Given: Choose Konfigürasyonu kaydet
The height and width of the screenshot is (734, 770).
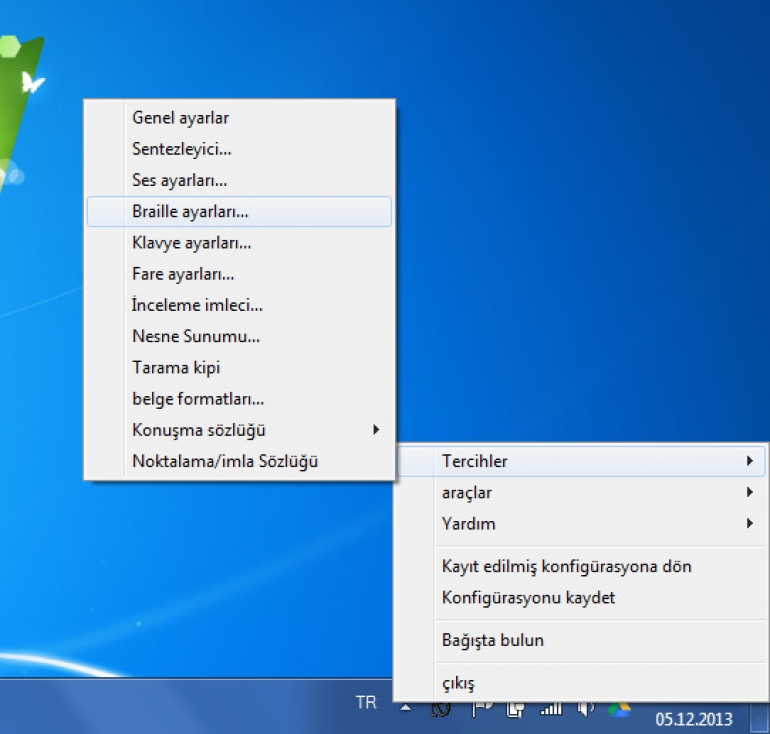Looking at the screenshot, I should coord(581,598).
